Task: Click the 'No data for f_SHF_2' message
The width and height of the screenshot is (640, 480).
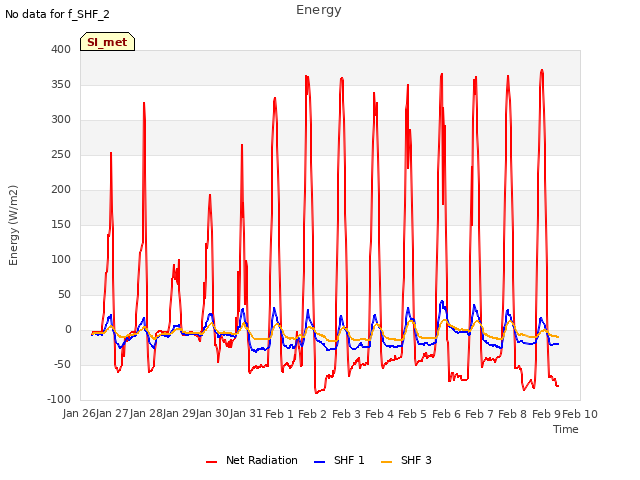Action: (x=57, y=14)
